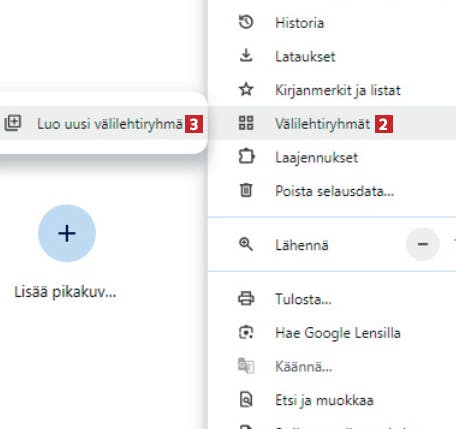Click the Laajennukset puzzle piece icon

point(246,156)
